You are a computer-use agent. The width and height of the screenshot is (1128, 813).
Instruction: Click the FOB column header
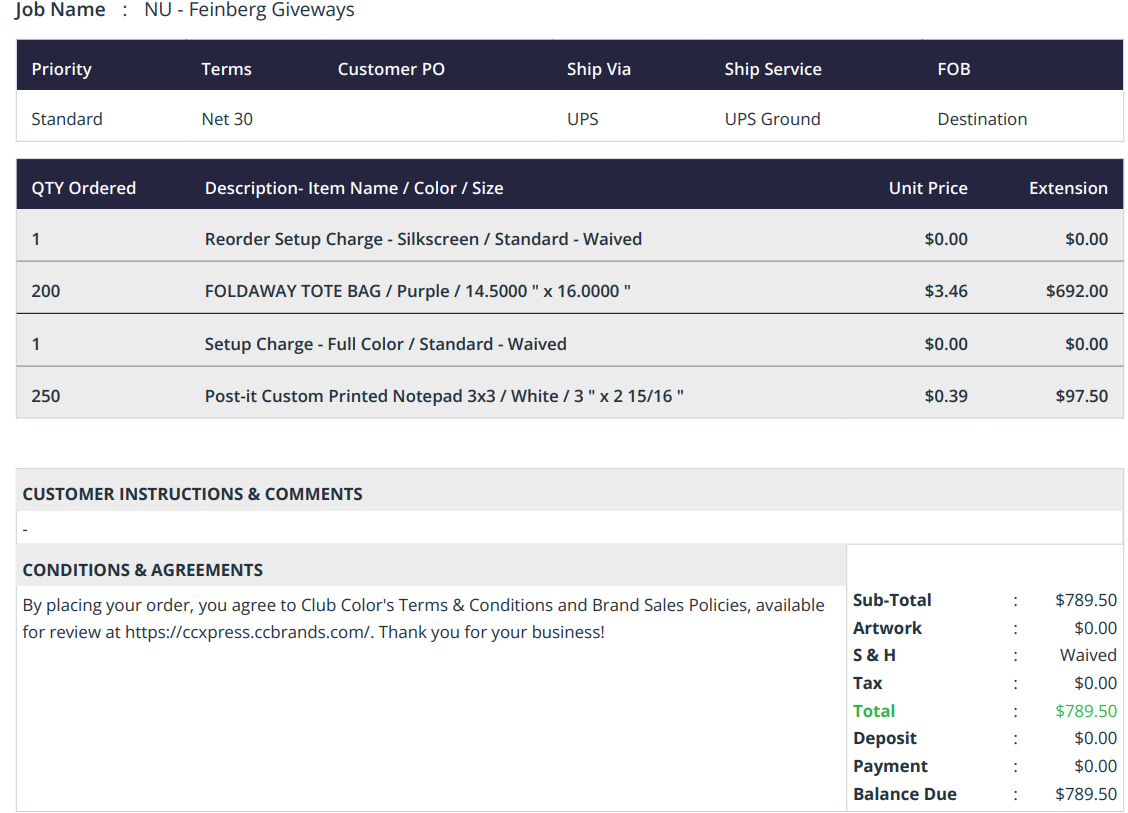click(x=953, y=69)
